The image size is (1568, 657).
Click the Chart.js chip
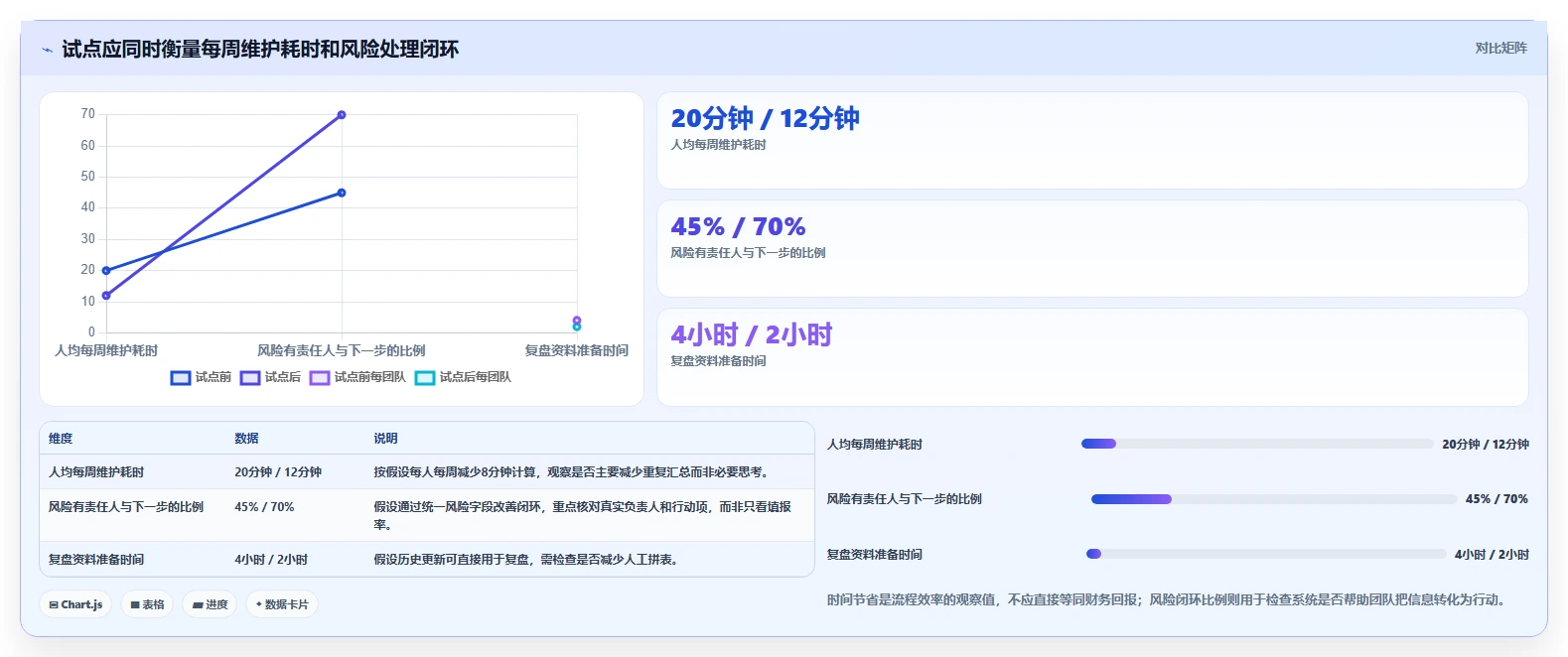click(76, 604)
